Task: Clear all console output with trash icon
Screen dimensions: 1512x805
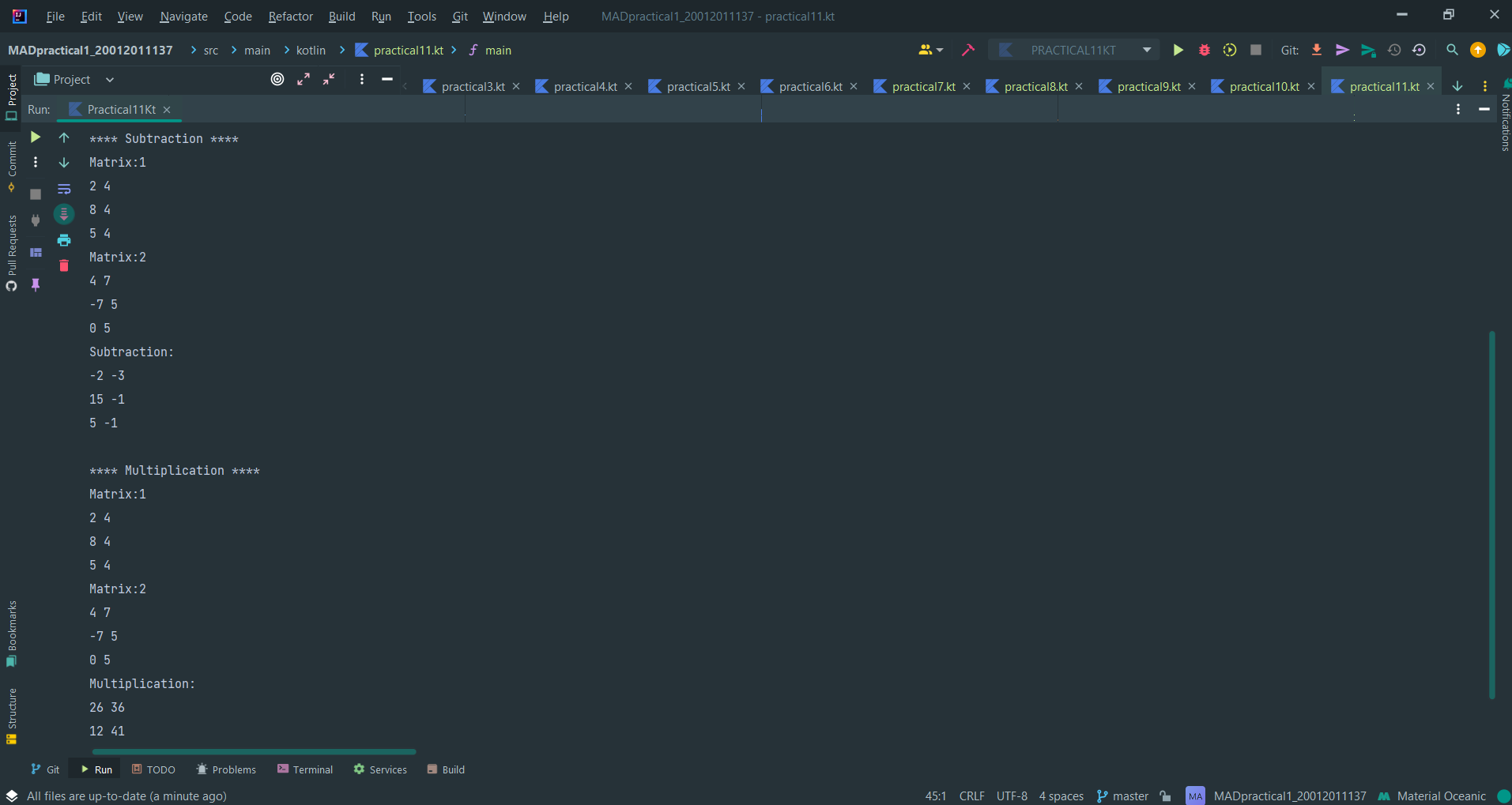Action: click(x=64, y=265)
